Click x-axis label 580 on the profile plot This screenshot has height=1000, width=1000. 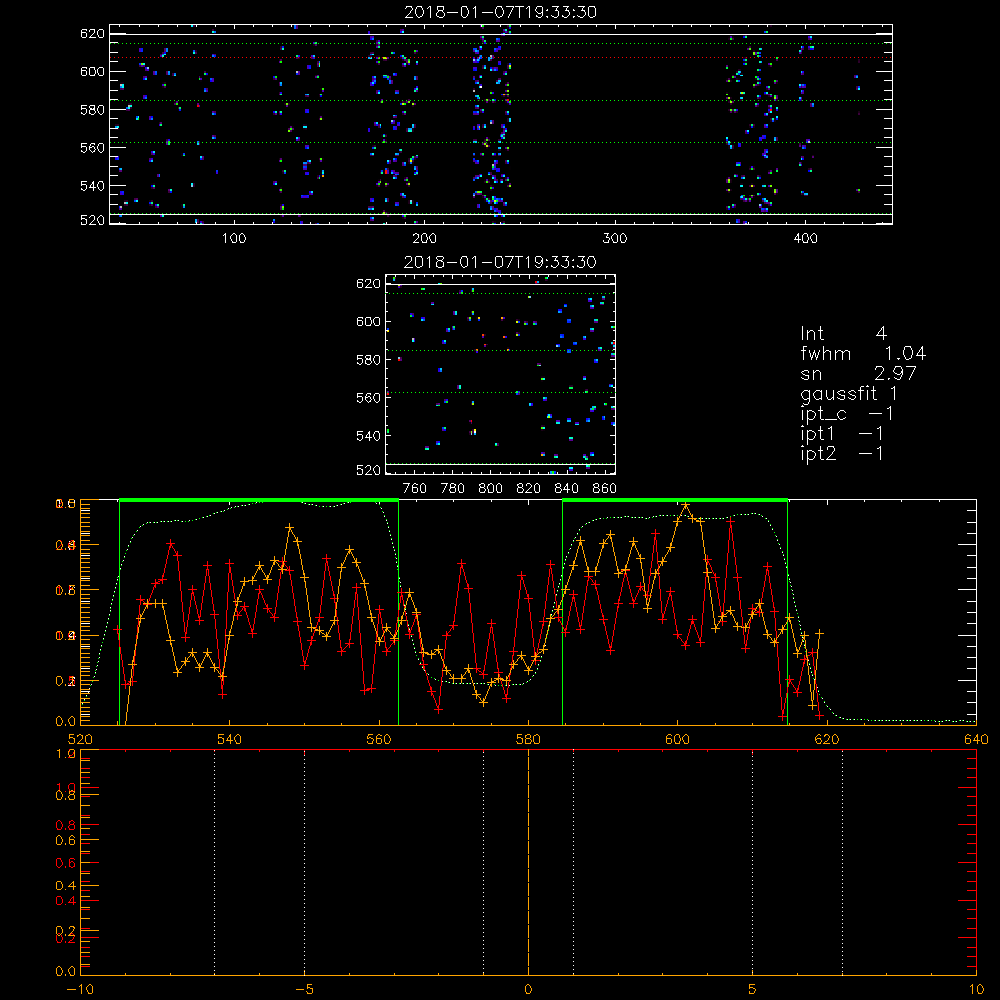(x=528, y=740)
